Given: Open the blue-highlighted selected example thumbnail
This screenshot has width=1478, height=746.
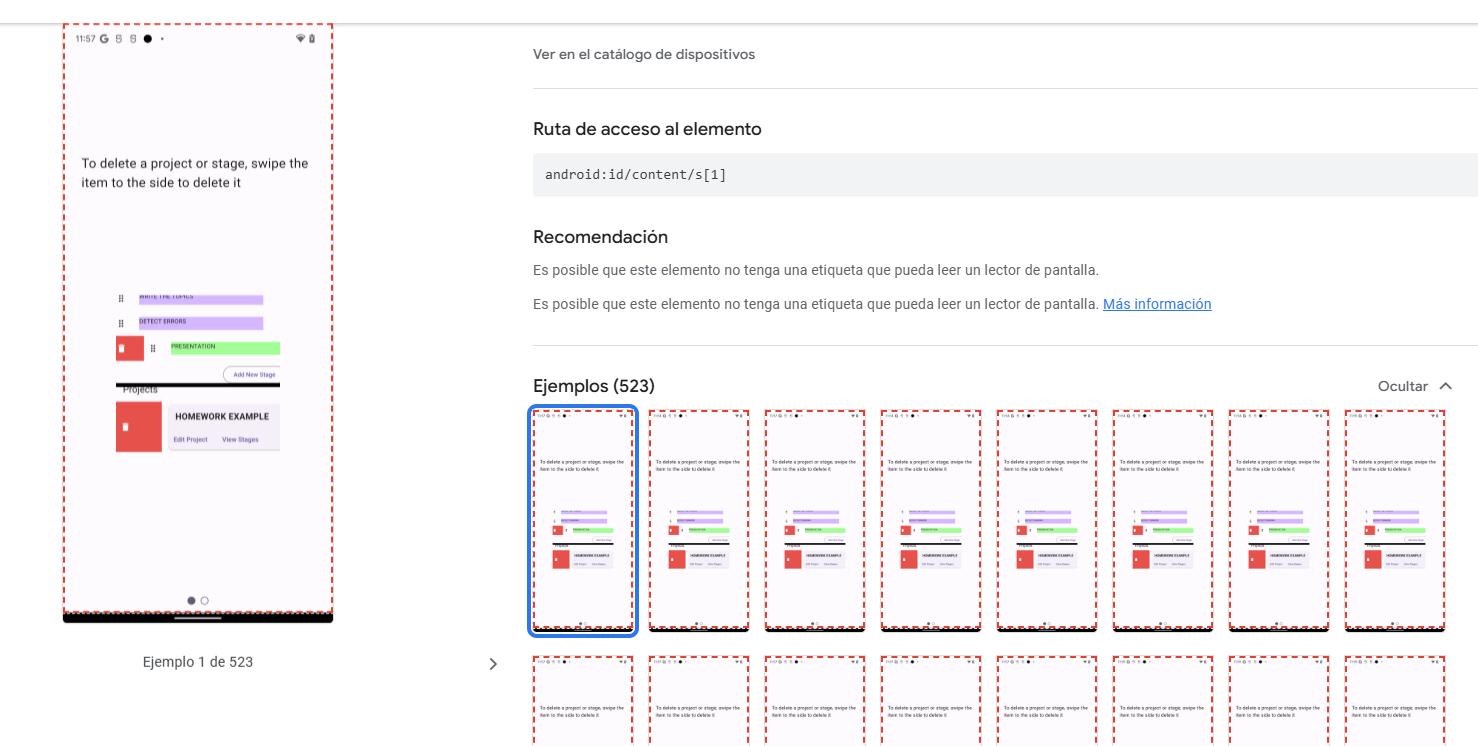Looking at the screenshot, I should click(583, 521).
